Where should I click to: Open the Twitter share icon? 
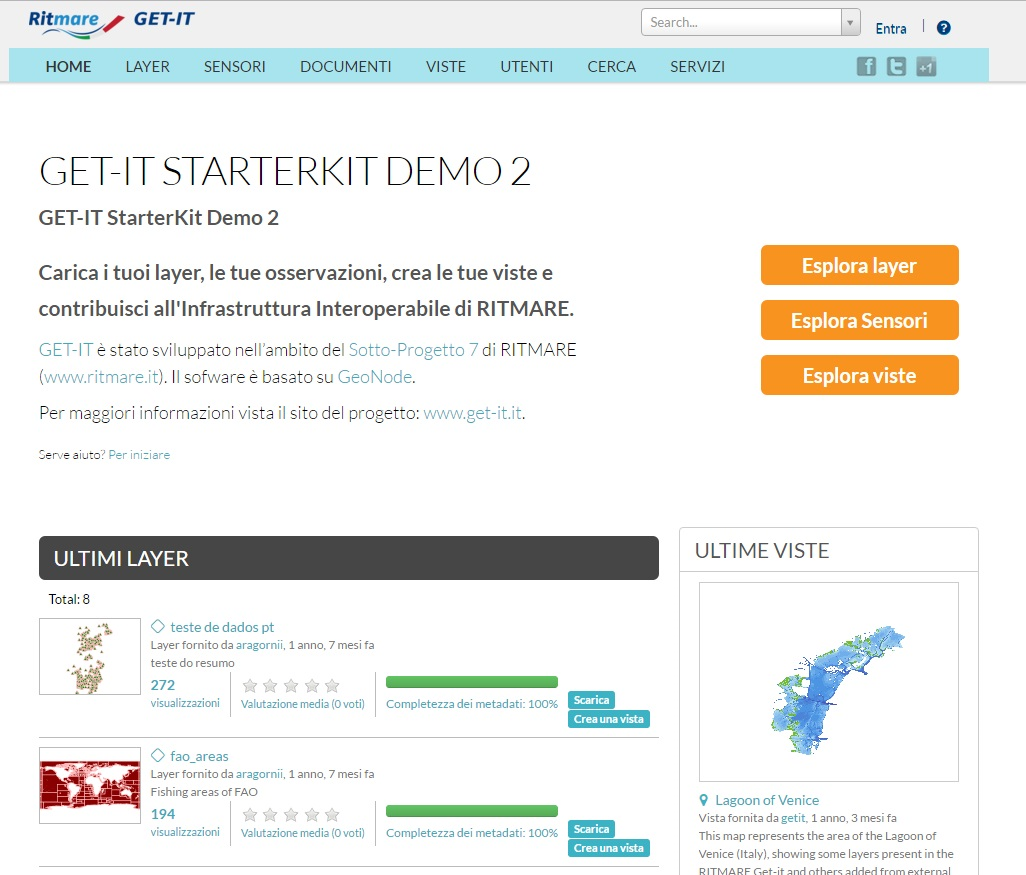pos(896,66)
